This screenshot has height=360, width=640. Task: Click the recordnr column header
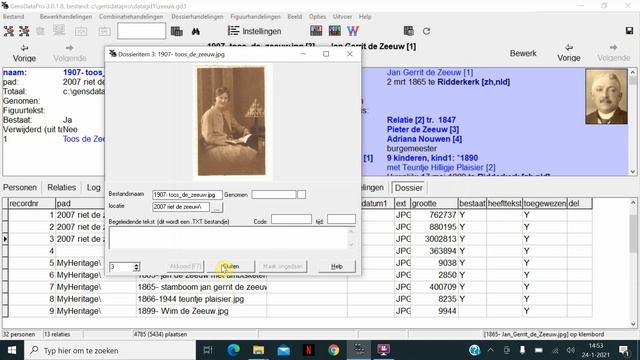coord(32,203)
